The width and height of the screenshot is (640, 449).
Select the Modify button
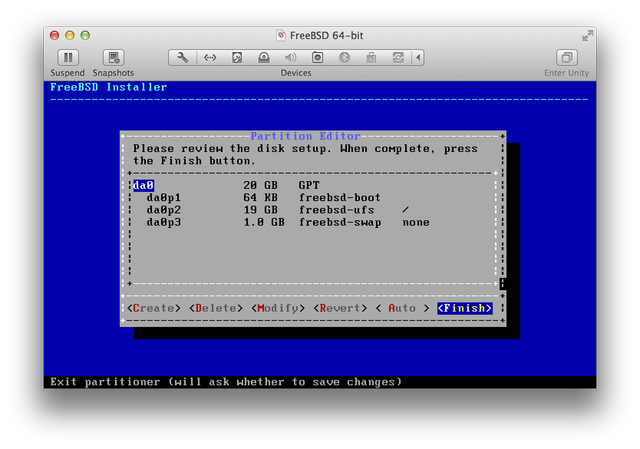click(278, 308)
